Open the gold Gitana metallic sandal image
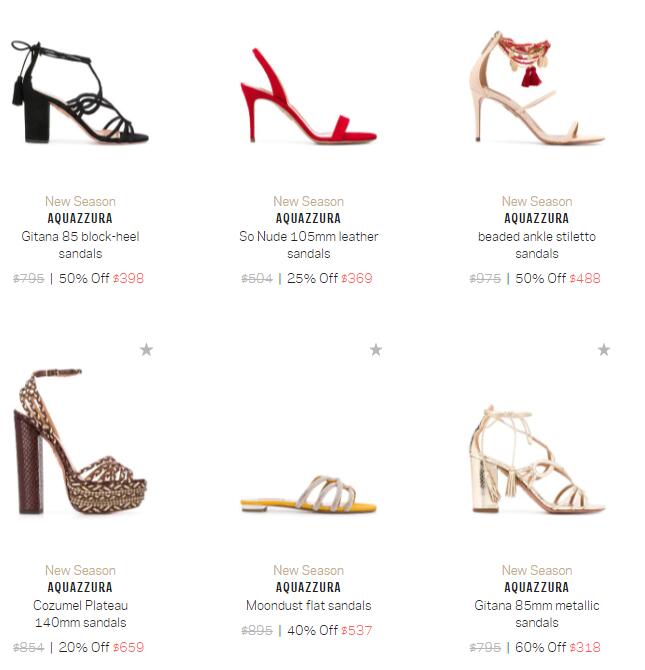645x670 pixels. (x=537, y=459)
